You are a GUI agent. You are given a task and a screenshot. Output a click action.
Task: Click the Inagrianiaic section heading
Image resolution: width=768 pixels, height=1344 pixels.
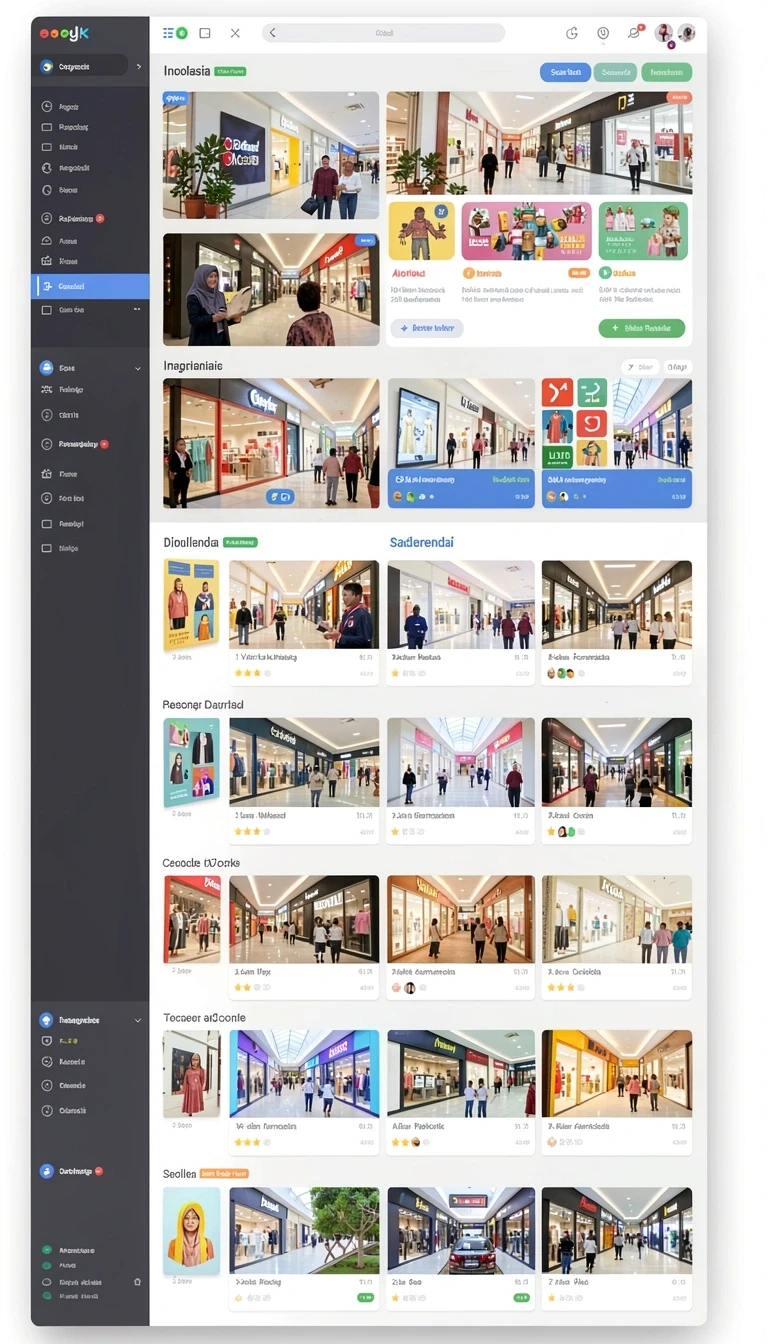pyautogui.click(x=193, y=366)
